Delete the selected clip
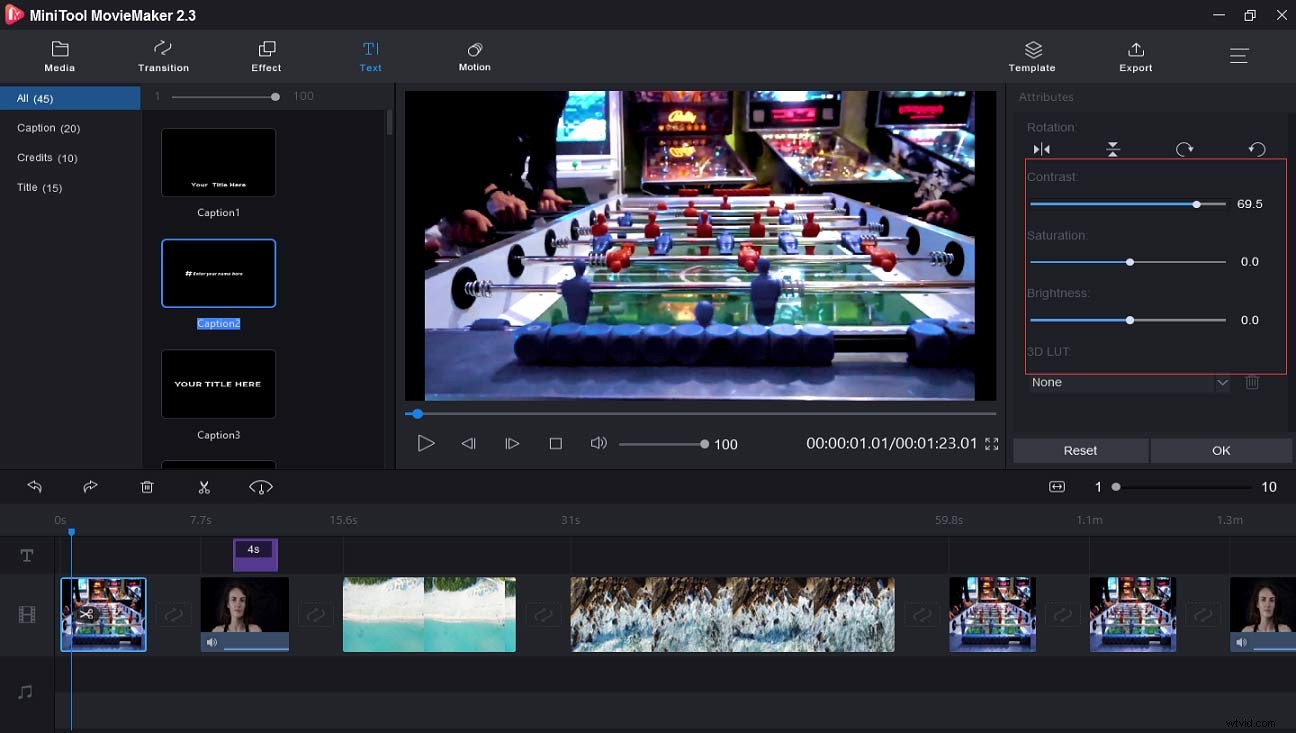 click(x=147, y=487)
